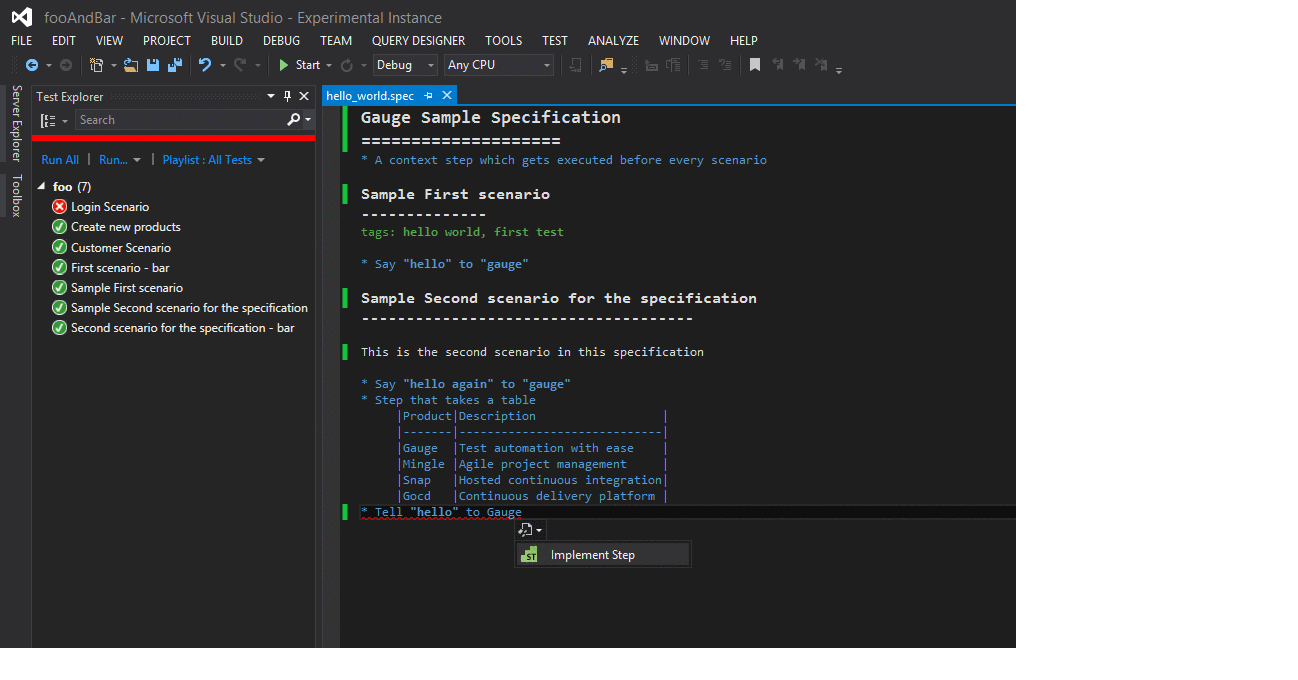The image size is (1298, 680).
Task: Open the Server Explorer side tab
Action: [x=16, y=123]
